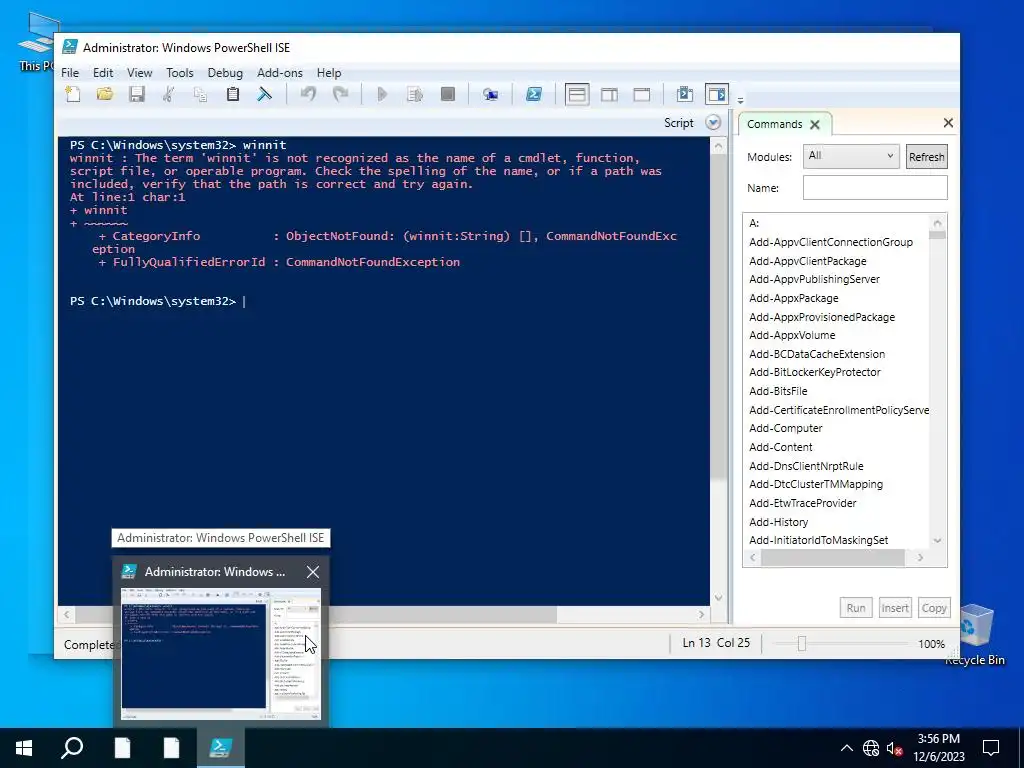The width and height of the screenshot is (1024, 768).
Task: Cut selection with the scissors icon
Action: 168,94
